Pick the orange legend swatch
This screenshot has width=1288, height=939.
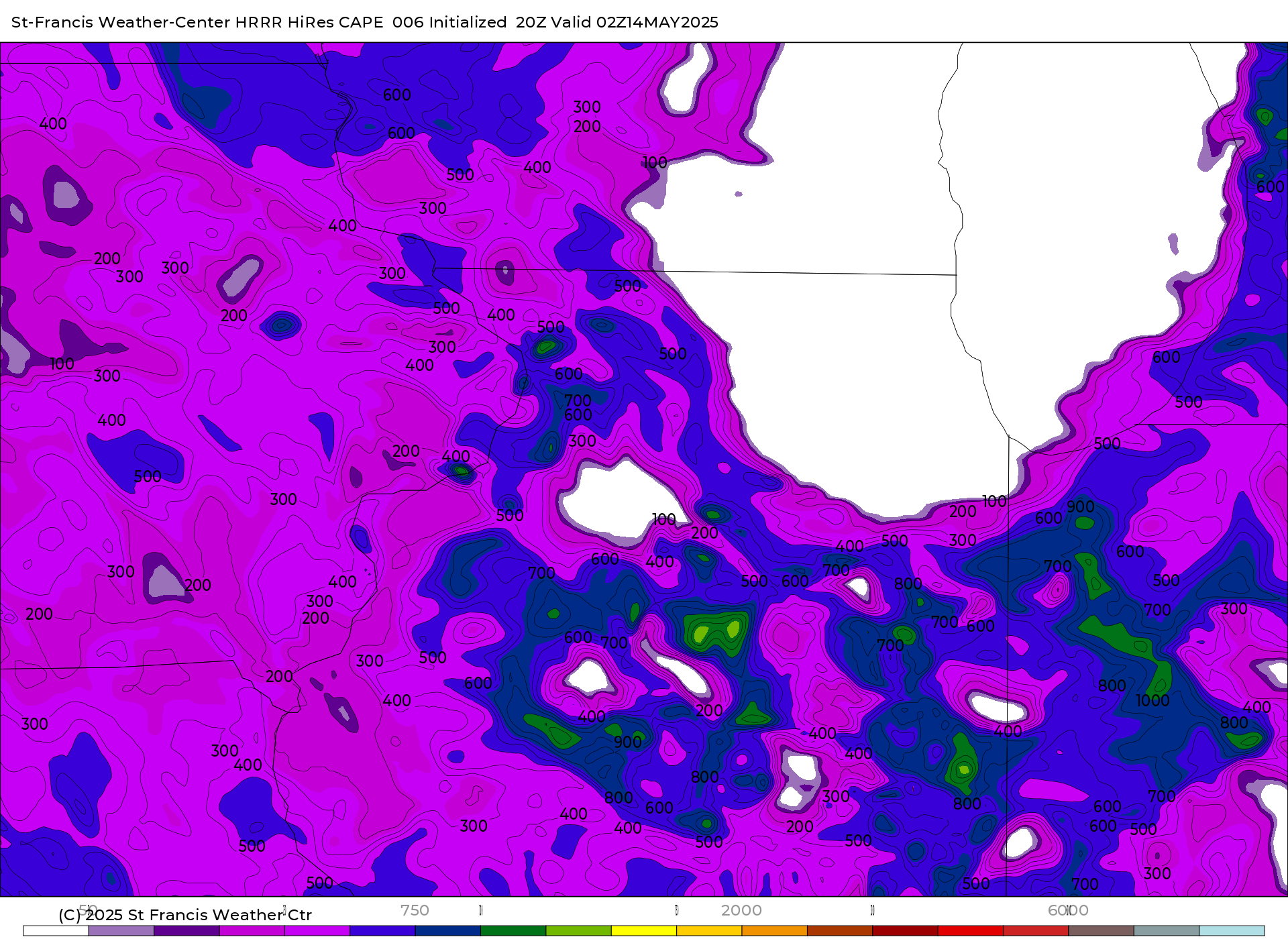tap(774, 931)
